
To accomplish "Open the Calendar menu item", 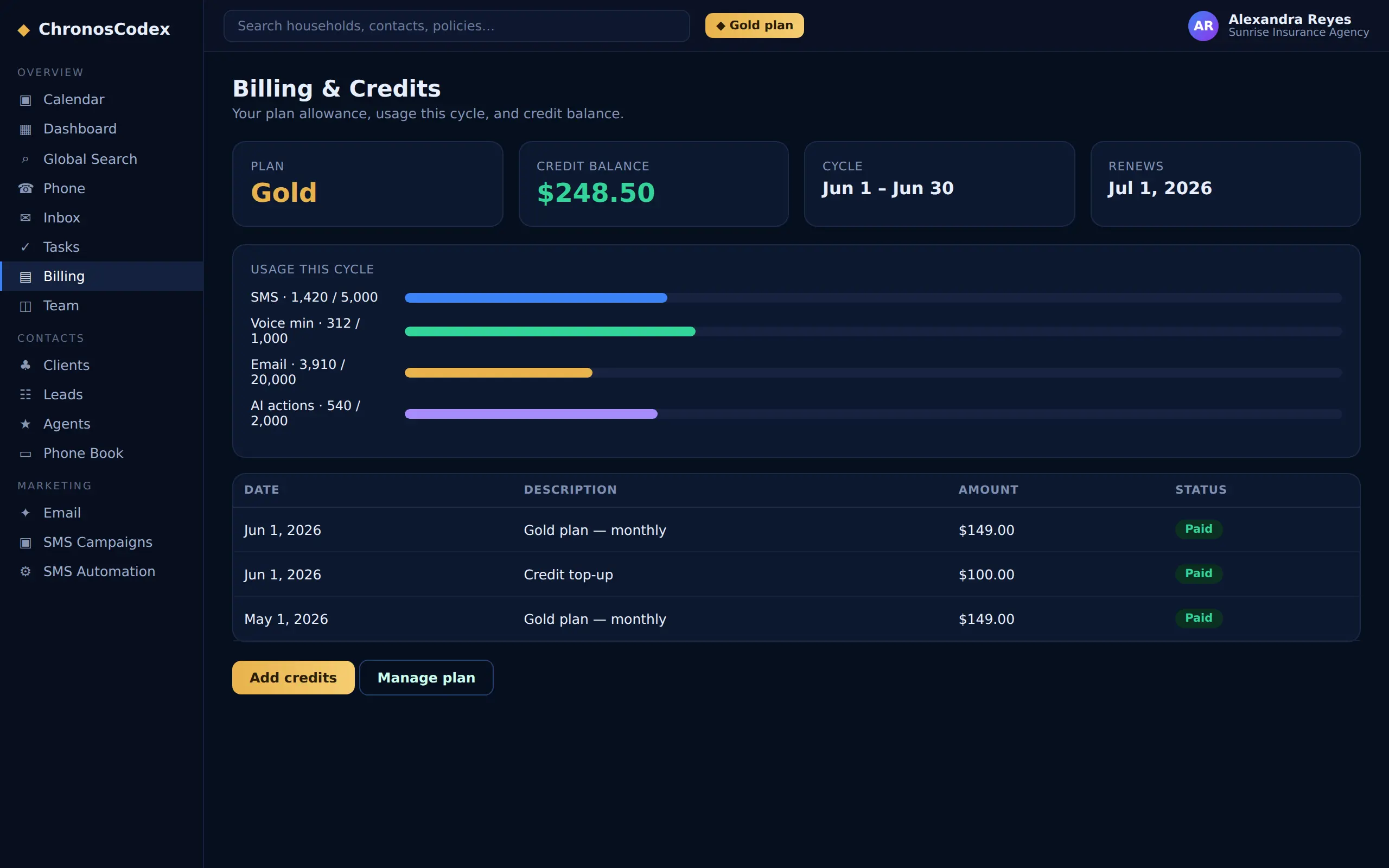I will (x=101, y=99).
